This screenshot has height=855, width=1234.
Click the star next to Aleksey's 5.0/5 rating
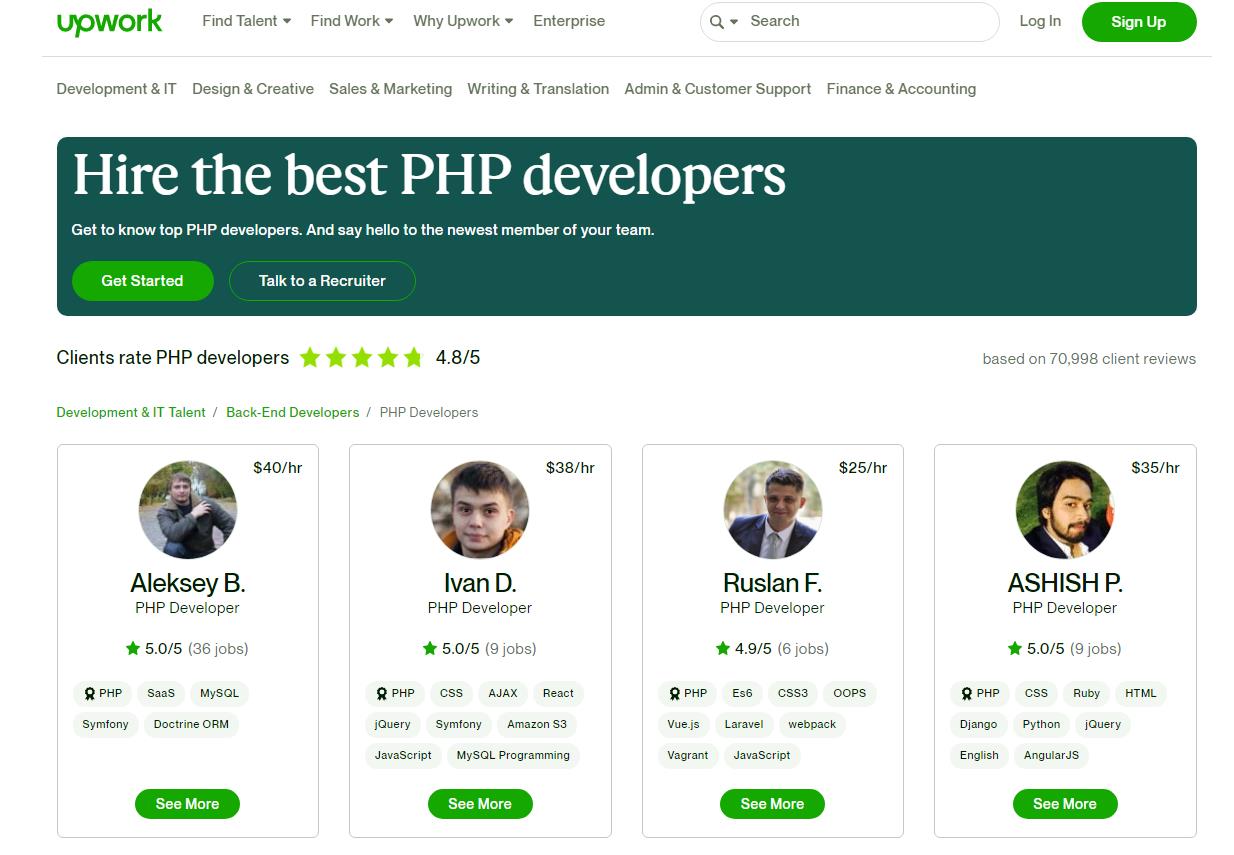(133, 648)
